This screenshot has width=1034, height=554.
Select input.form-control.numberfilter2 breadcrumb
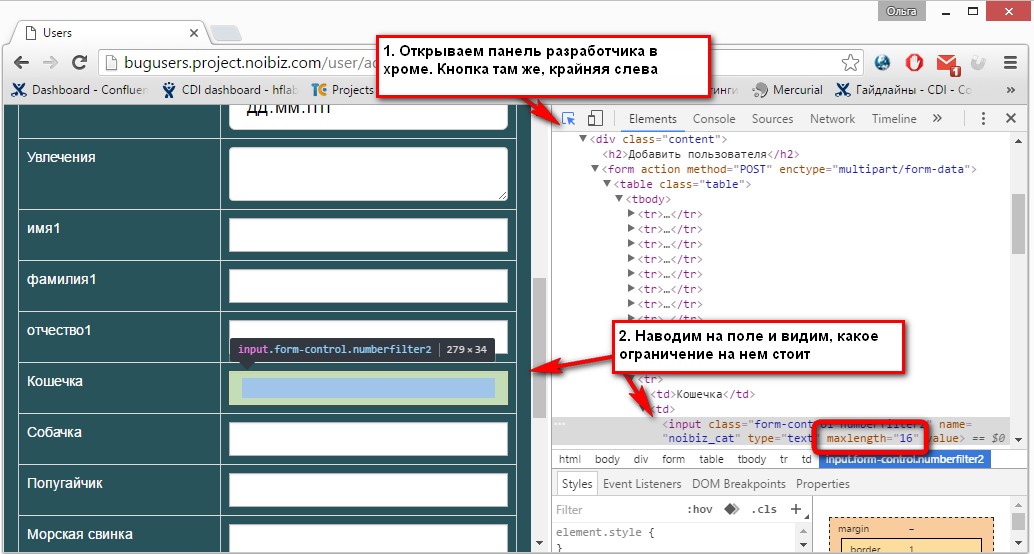pos(904,459)
